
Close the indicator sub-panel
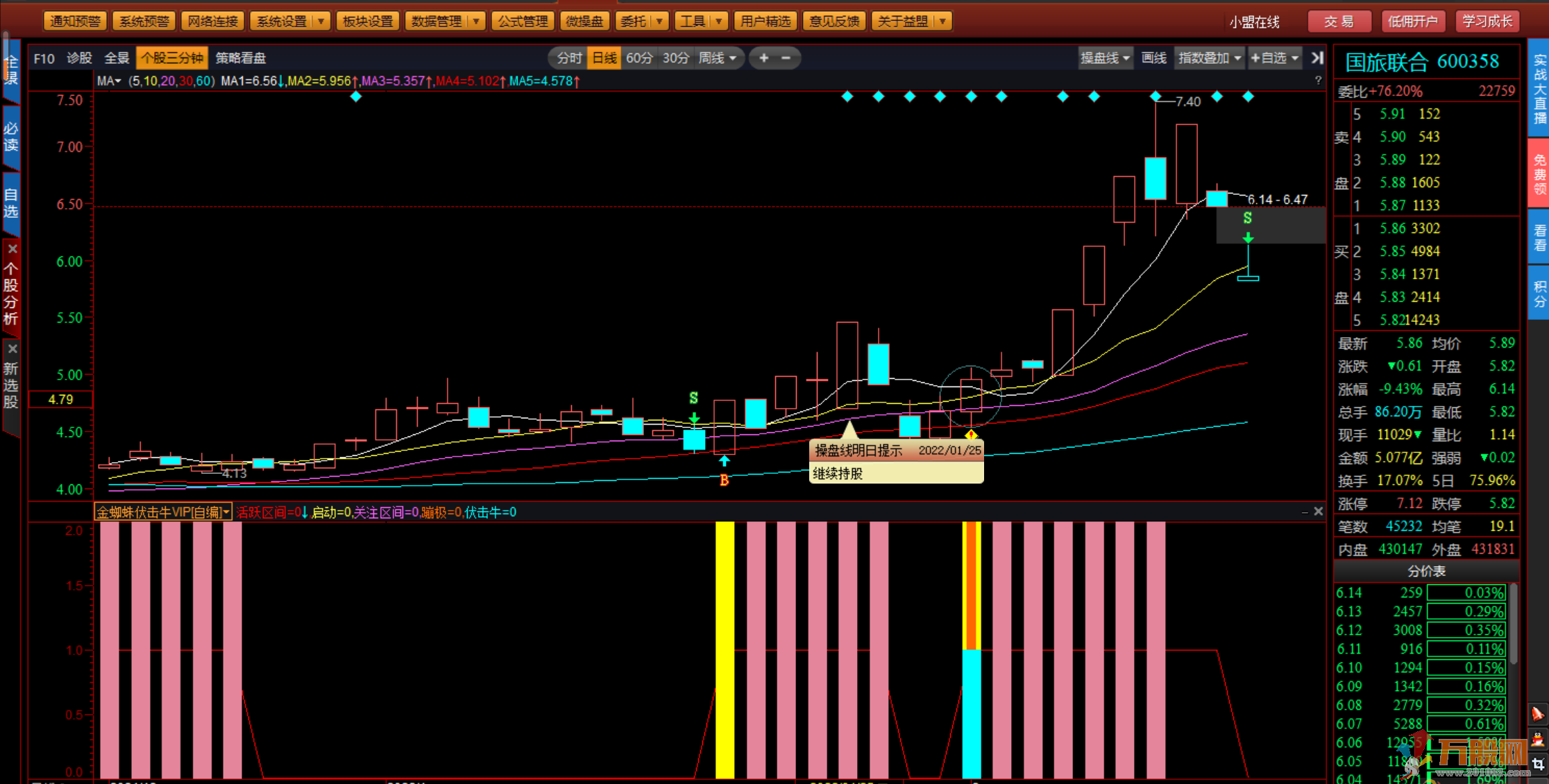[x=1318, y=511]
